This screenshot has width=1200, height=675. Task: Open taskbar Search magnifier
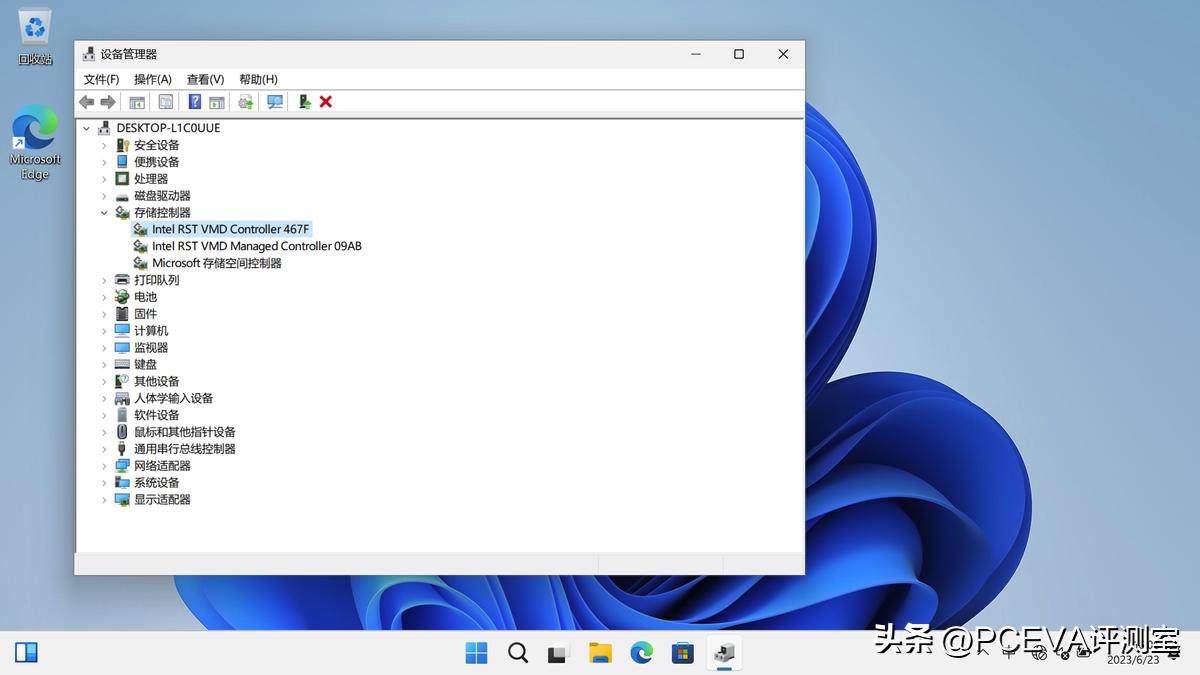[x=518, y=653]
